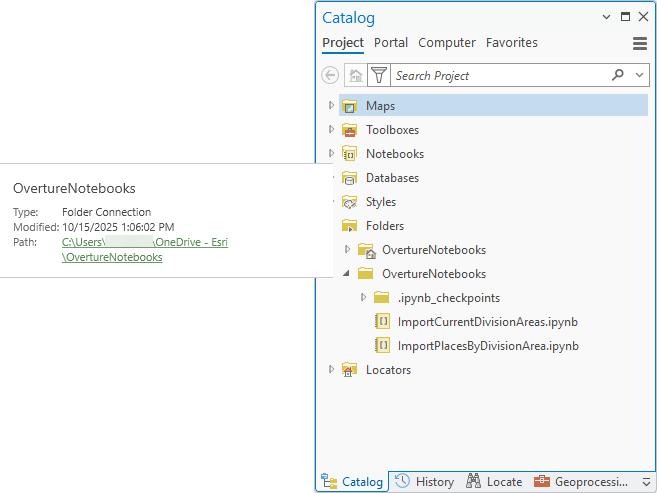Select the Databases tree item
657x493 pixels.
point(392,178)
